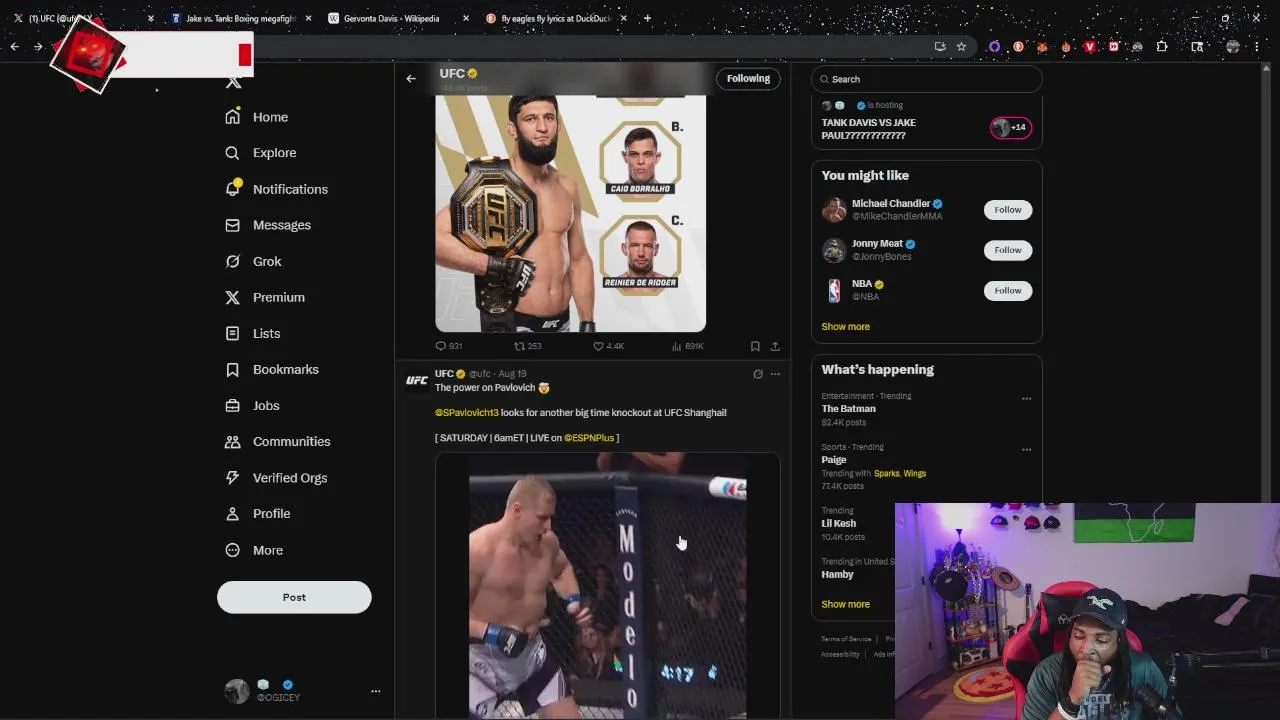Open Jobs in the sidebar

253,405
